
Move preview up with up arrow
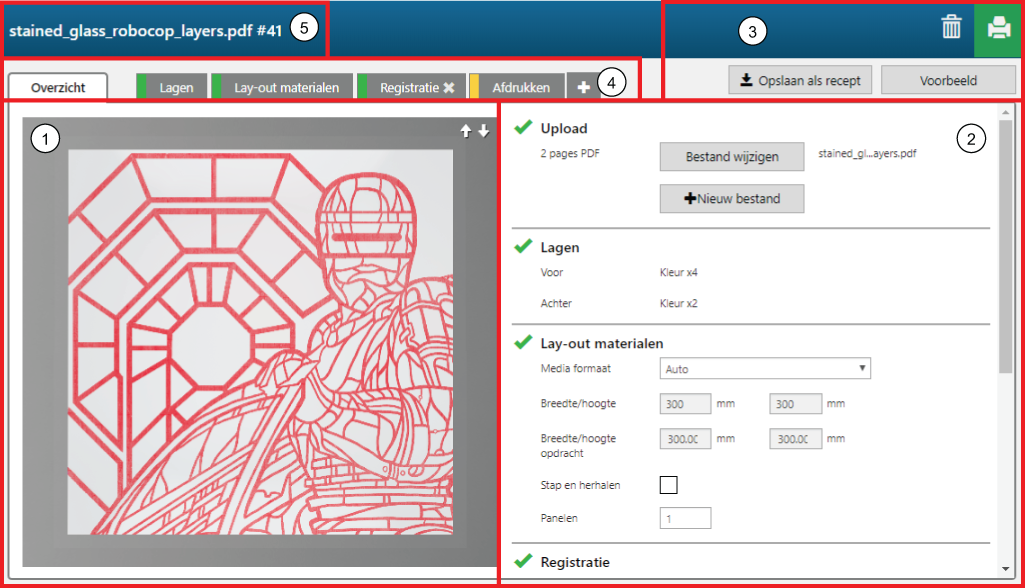tap(465, 131)
